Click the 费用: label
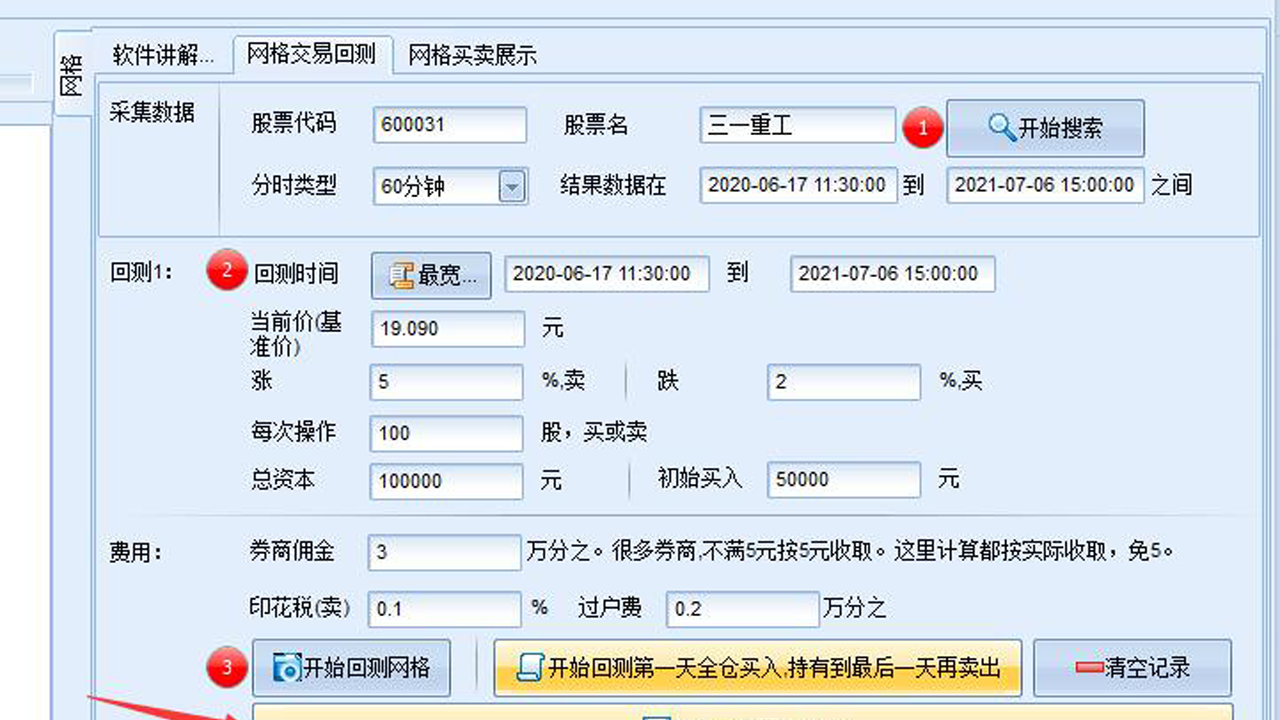Screen dimensions: 1280x720 pyautogui.click(x=136, y=552)
